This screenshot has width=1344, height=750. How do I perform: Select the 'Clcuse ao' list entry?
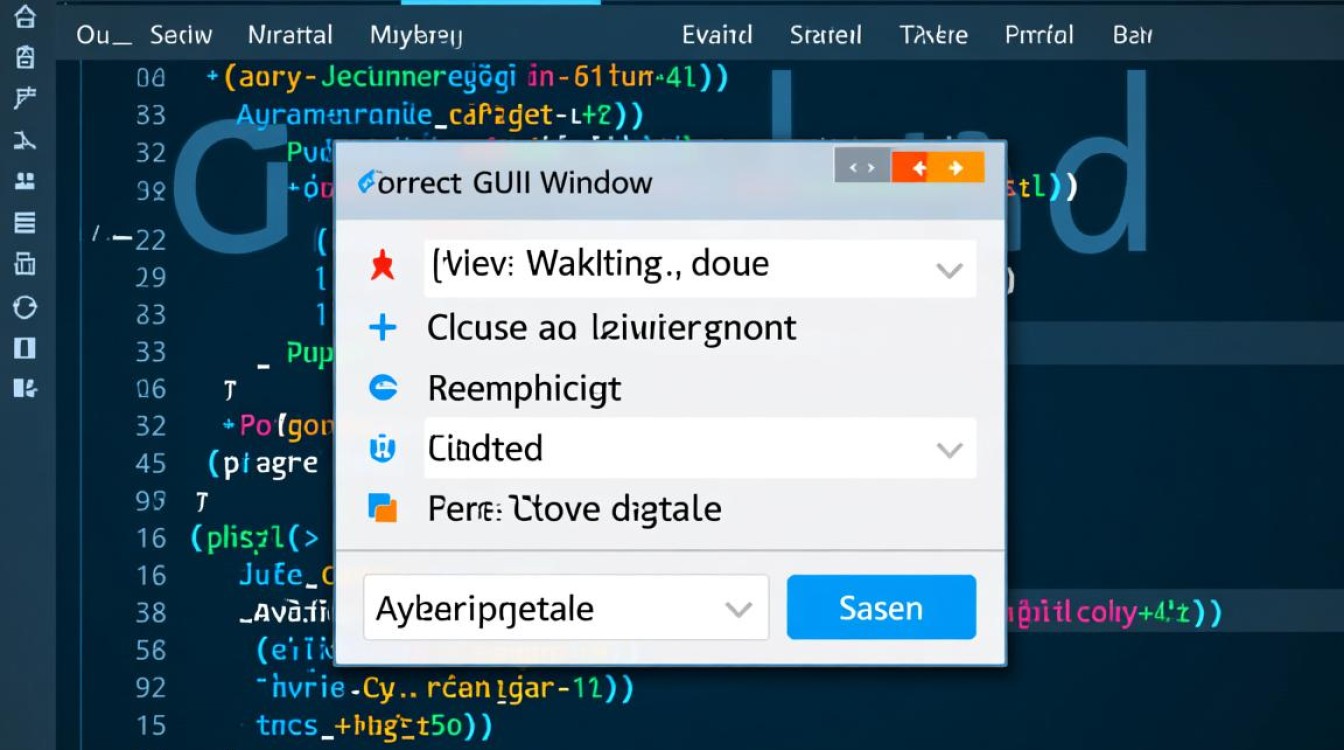(611, 327)
